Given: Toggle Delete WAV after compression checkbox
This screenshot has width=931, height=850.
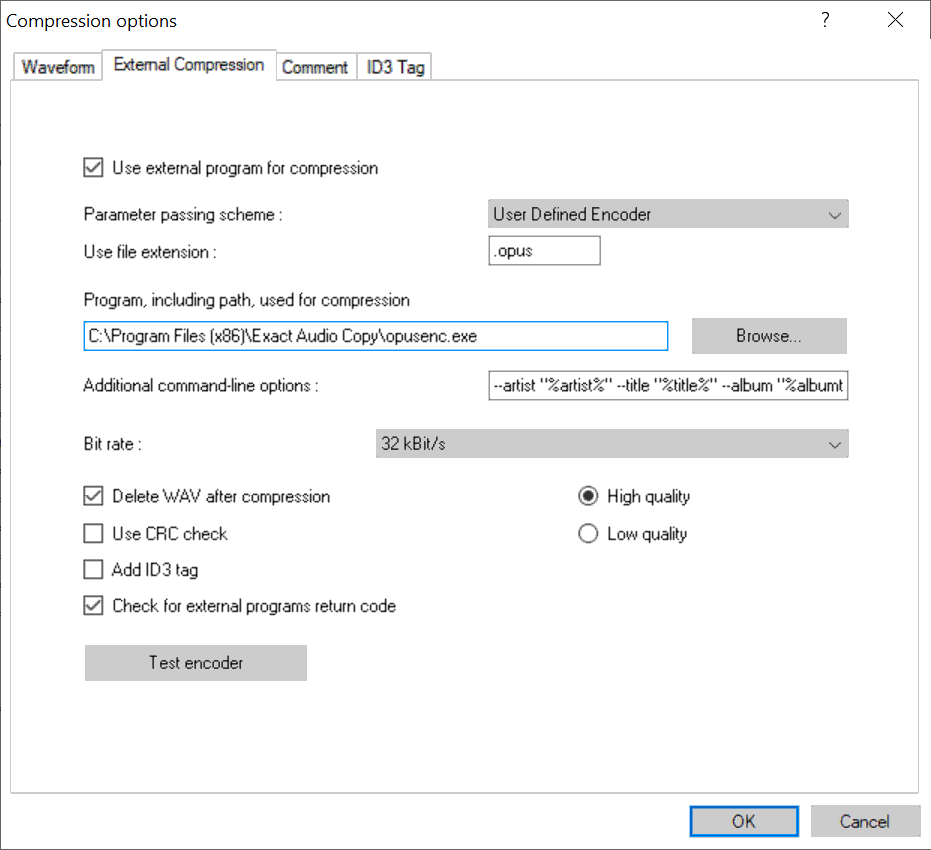Looking at the screenshot, I should coord(94,496).
